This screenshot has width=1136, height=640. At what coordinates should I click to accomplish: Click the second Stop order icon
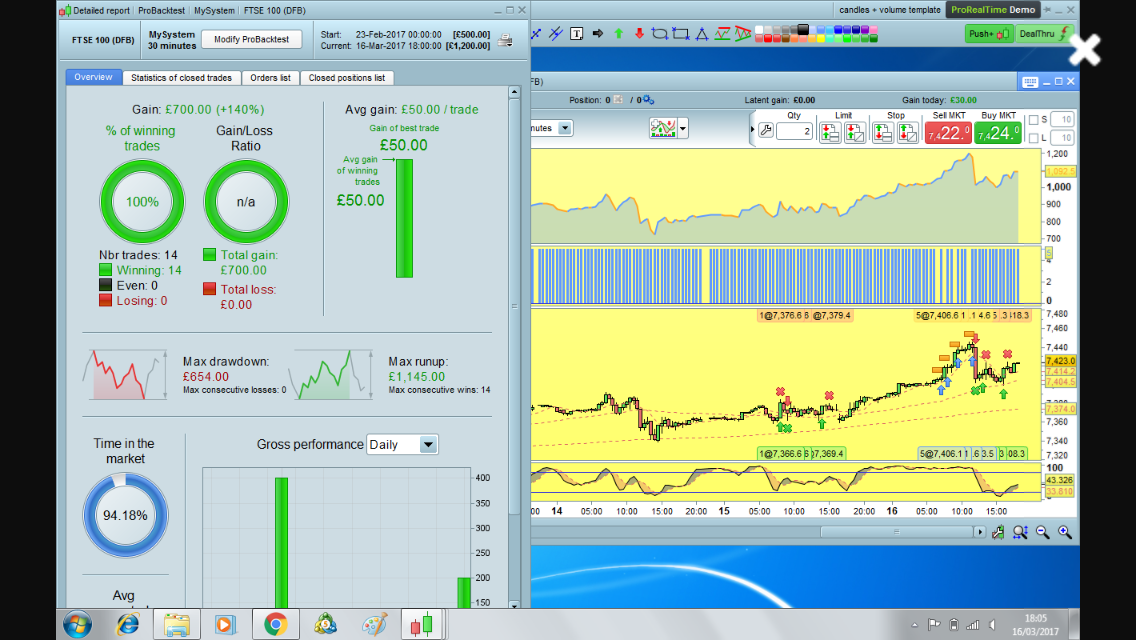pyautogui.click(x=907, y=133)
